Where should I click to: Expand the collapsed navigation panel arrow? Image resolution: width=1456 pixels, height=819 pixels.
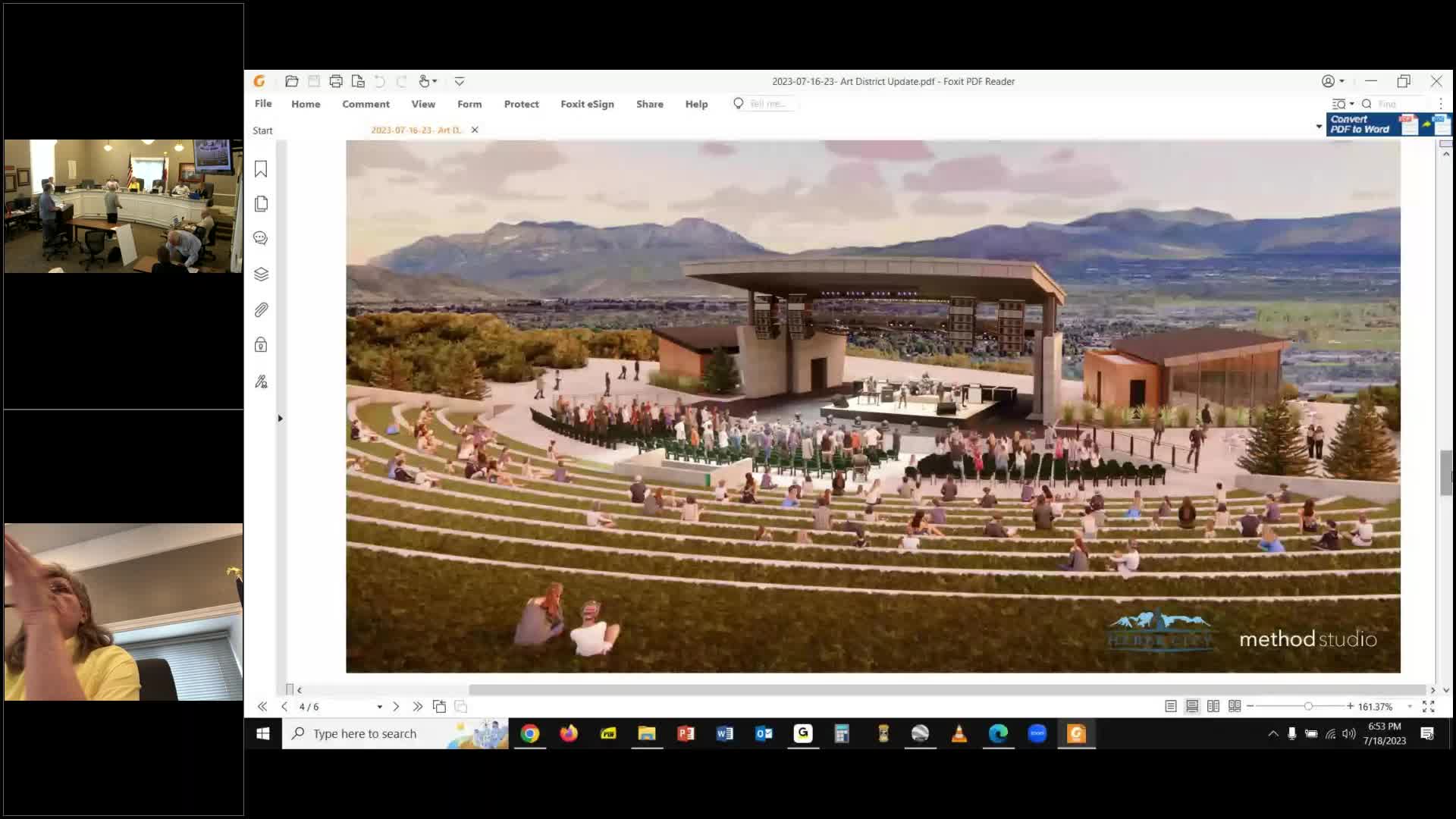click(x=280, y=418)
